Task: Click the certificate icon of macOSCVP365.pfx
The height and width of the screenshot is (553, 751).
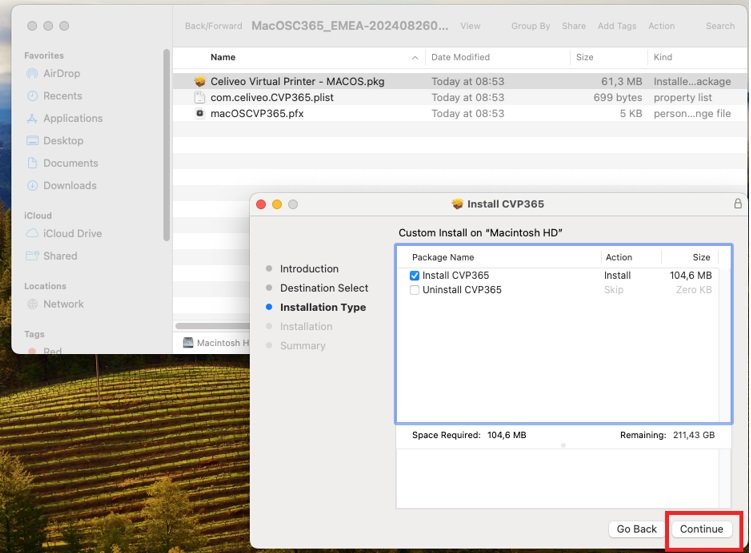Action: pyautogui.click(x=200, y=113)
